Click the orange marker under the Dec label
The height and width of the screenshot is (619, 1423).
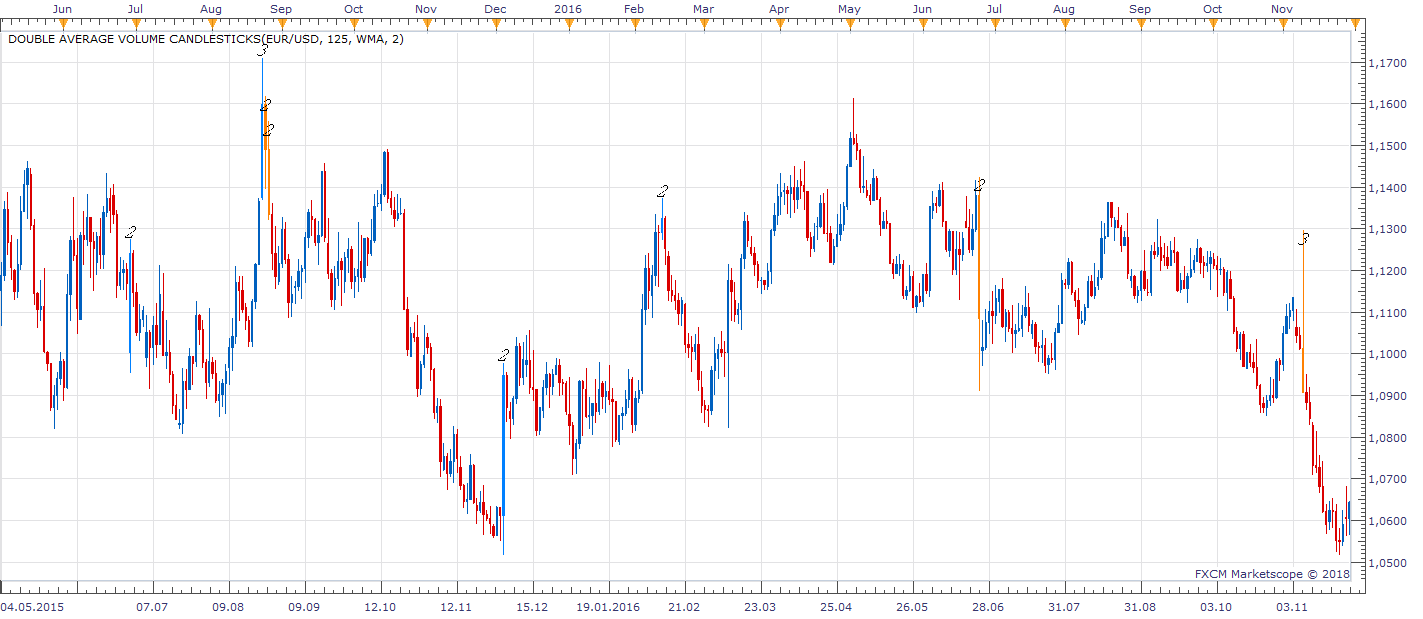point(494,24)
